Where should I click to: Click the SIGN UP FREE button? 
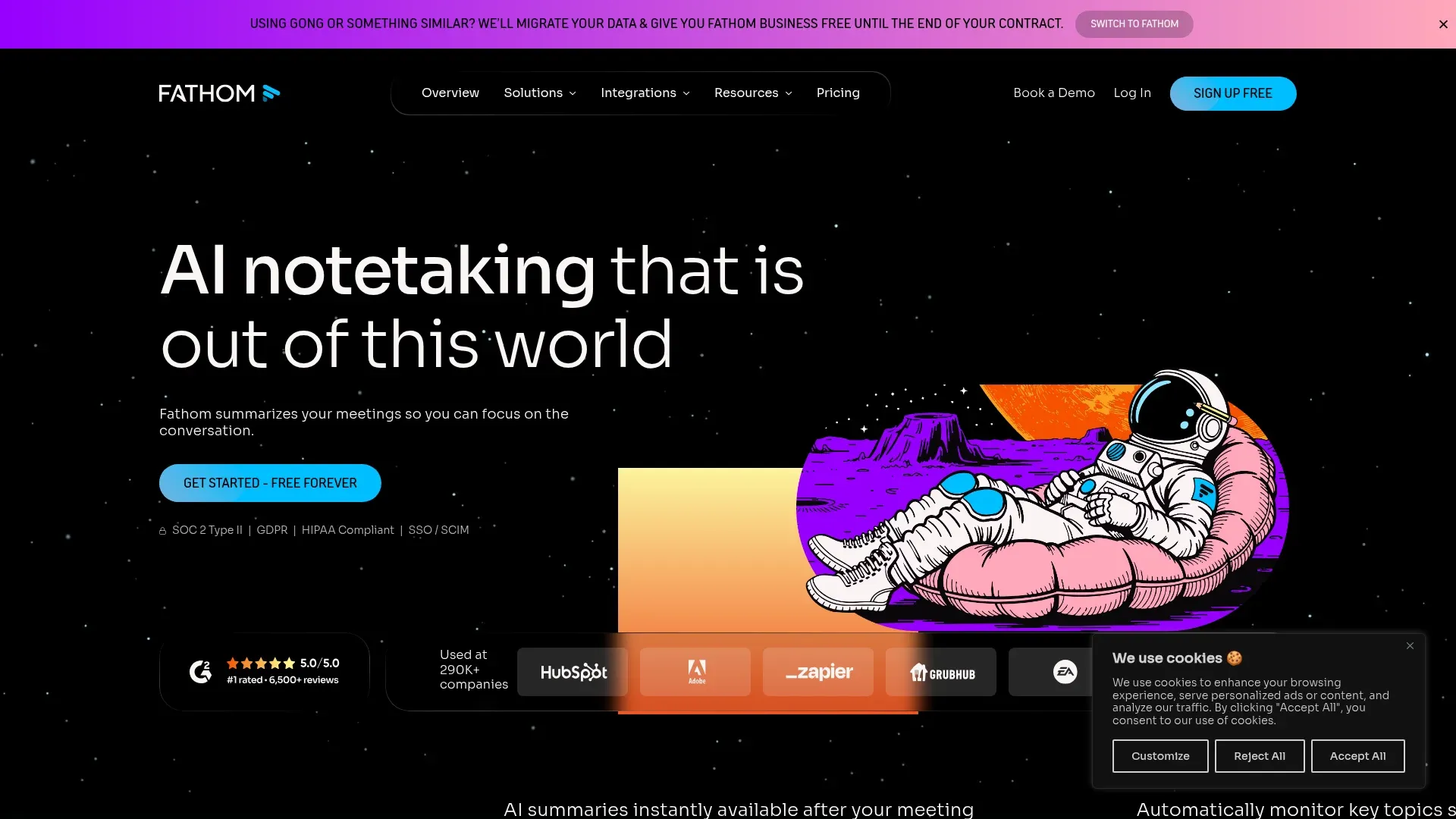click(x=1232, y=93)
